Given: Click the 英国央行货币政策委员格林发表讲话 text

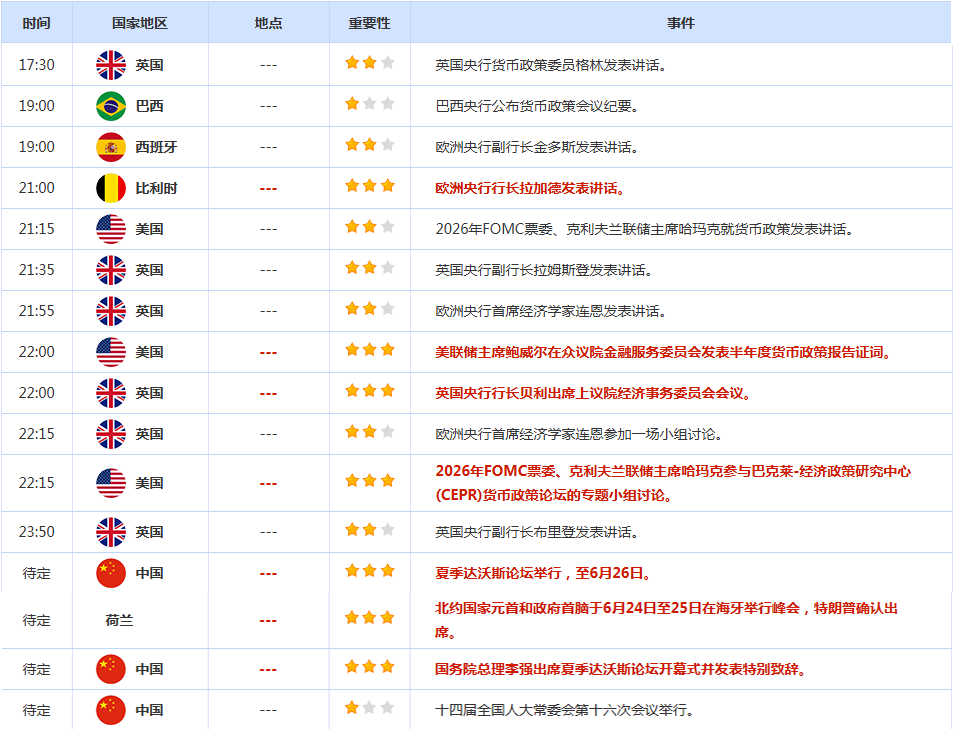Looking at the screenshot, I should (x=551, y=65).
